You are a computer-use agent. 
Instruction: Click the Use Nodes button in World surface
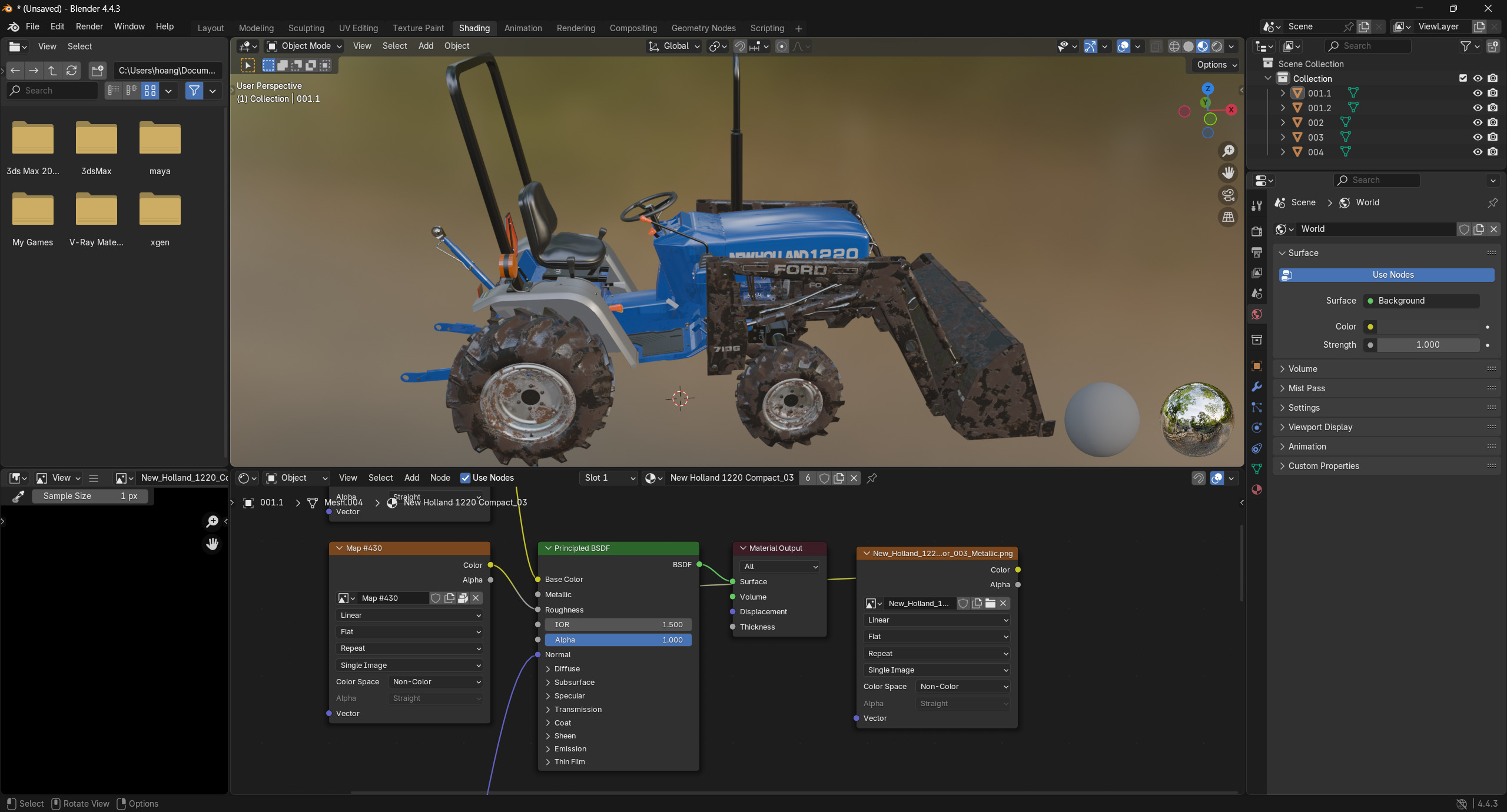pyautogui.click(x=1387, y=275)
